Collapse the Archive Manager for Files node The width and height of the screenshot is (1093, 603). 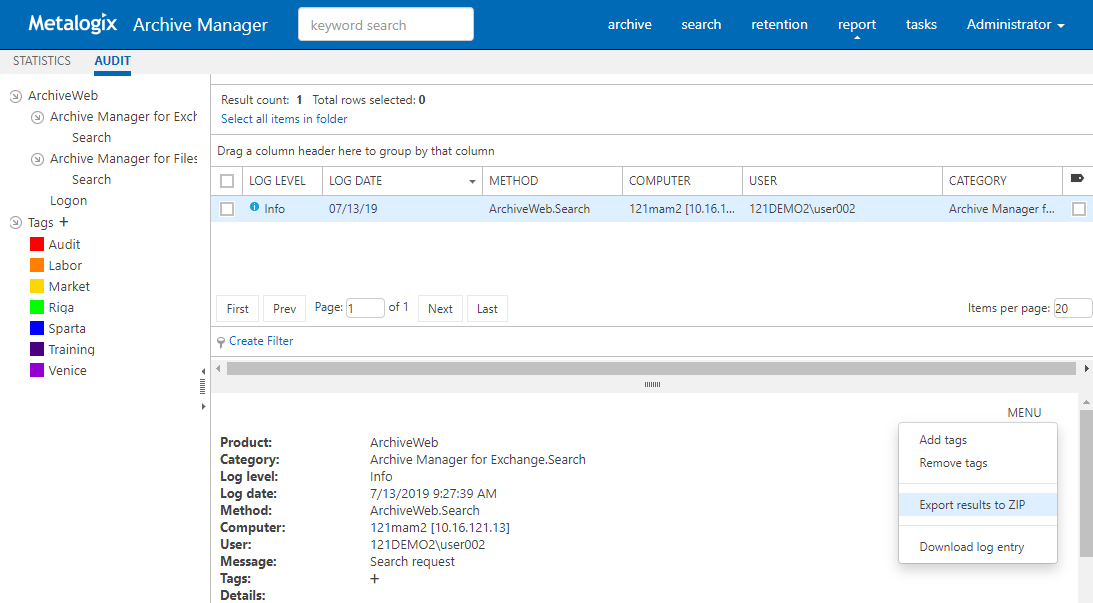click(37, 159)
